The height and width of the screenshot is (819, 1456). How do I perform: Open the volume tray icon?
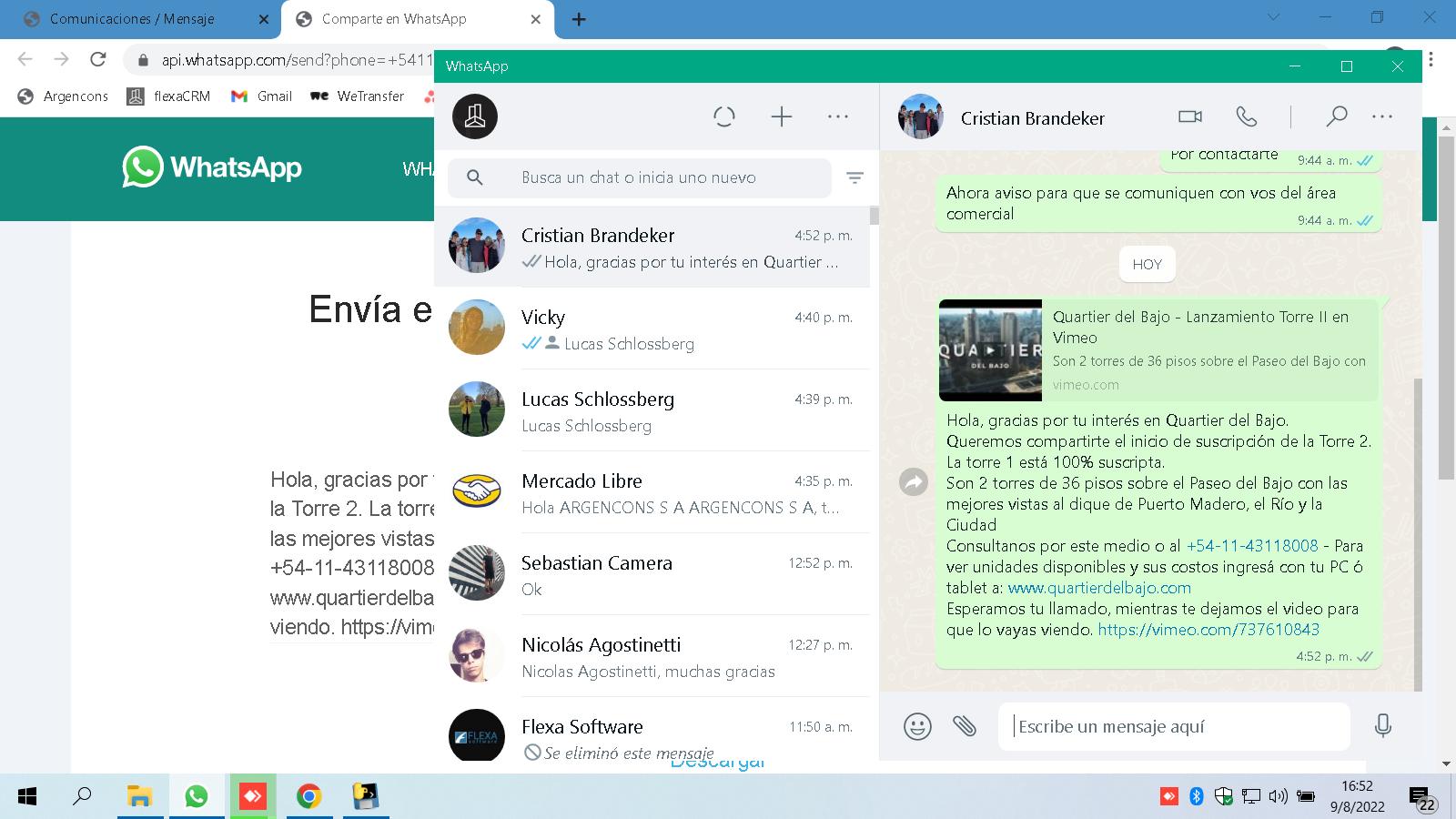pos(1278,796)
